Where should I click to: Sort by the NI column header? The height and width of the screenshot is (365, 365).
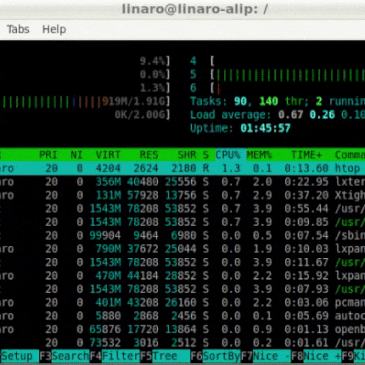coord(76,155)
